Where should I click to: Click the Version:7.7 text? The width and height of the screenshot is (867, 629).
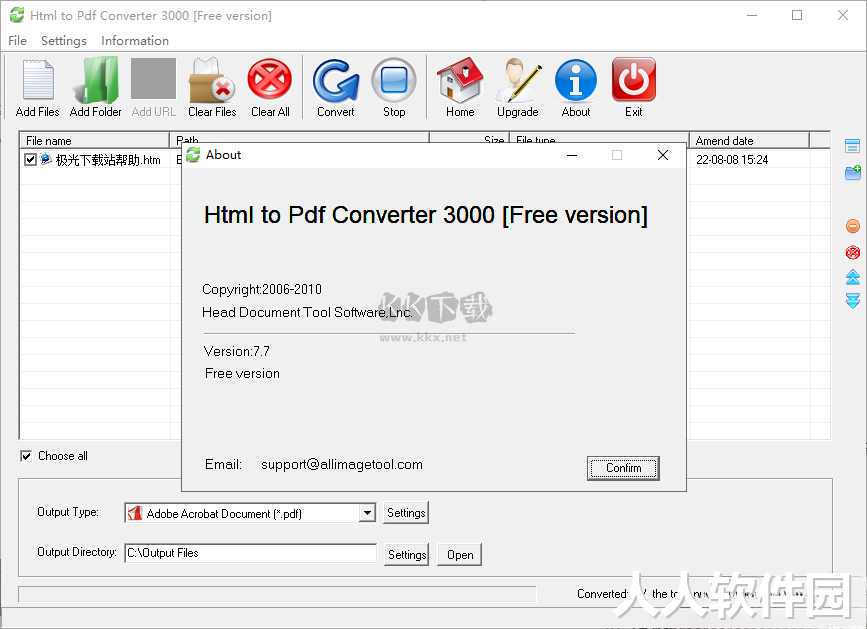237,351
